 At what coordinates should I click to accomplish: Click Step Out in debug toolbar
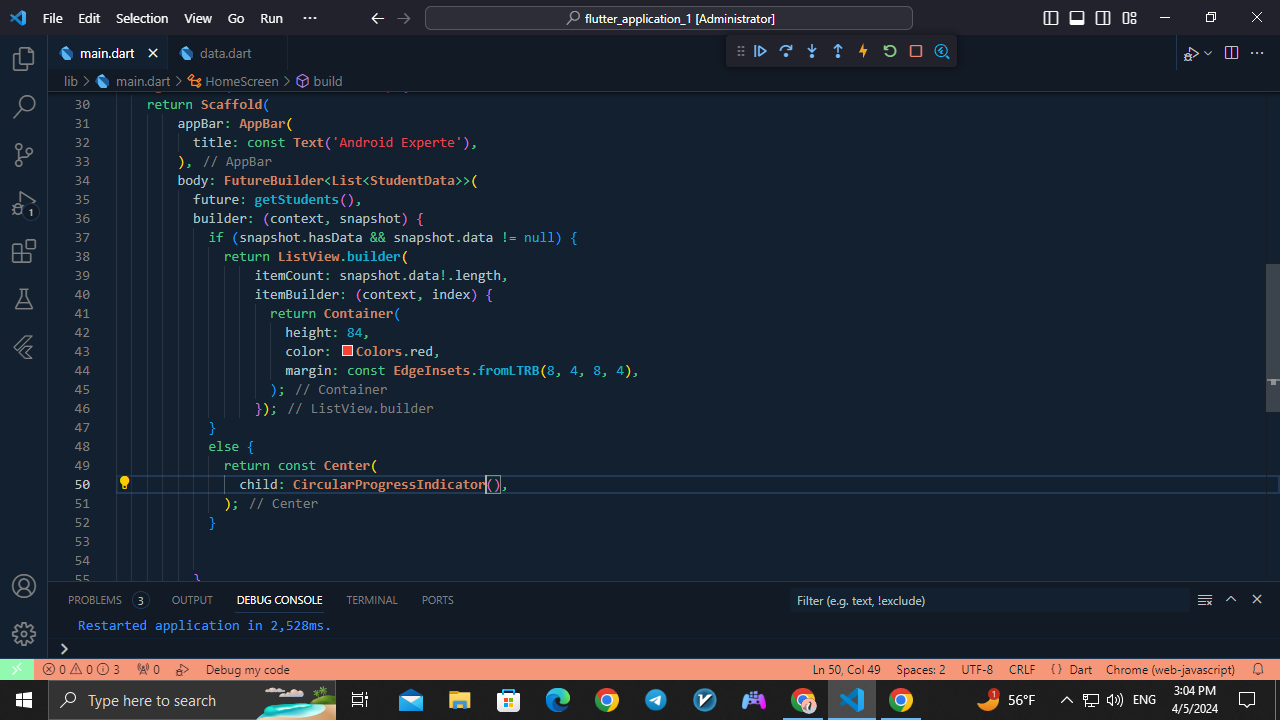click(838, 51)
